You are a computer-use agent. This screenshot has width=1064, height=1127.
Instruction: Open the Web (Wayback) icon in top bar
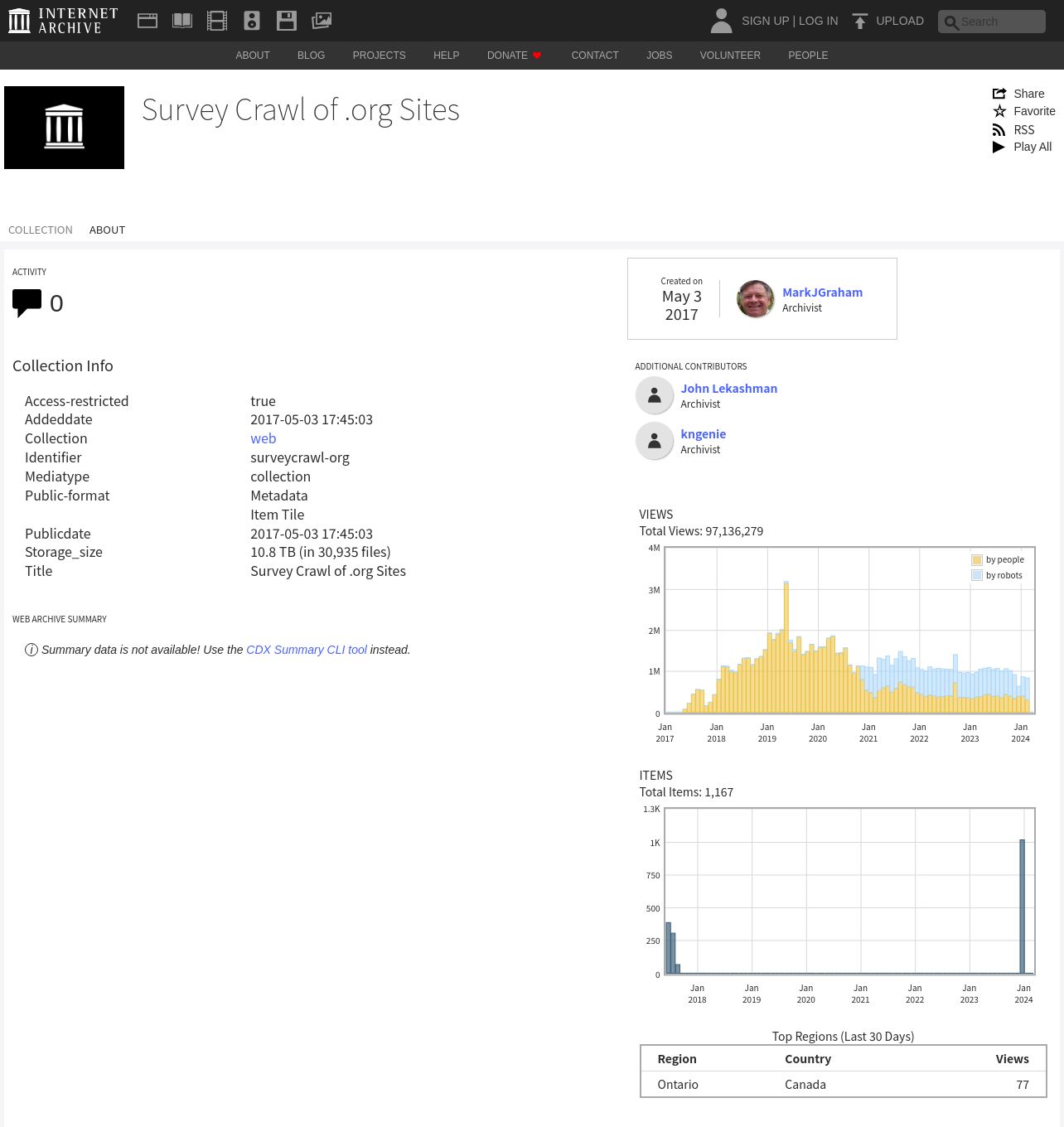148,21
